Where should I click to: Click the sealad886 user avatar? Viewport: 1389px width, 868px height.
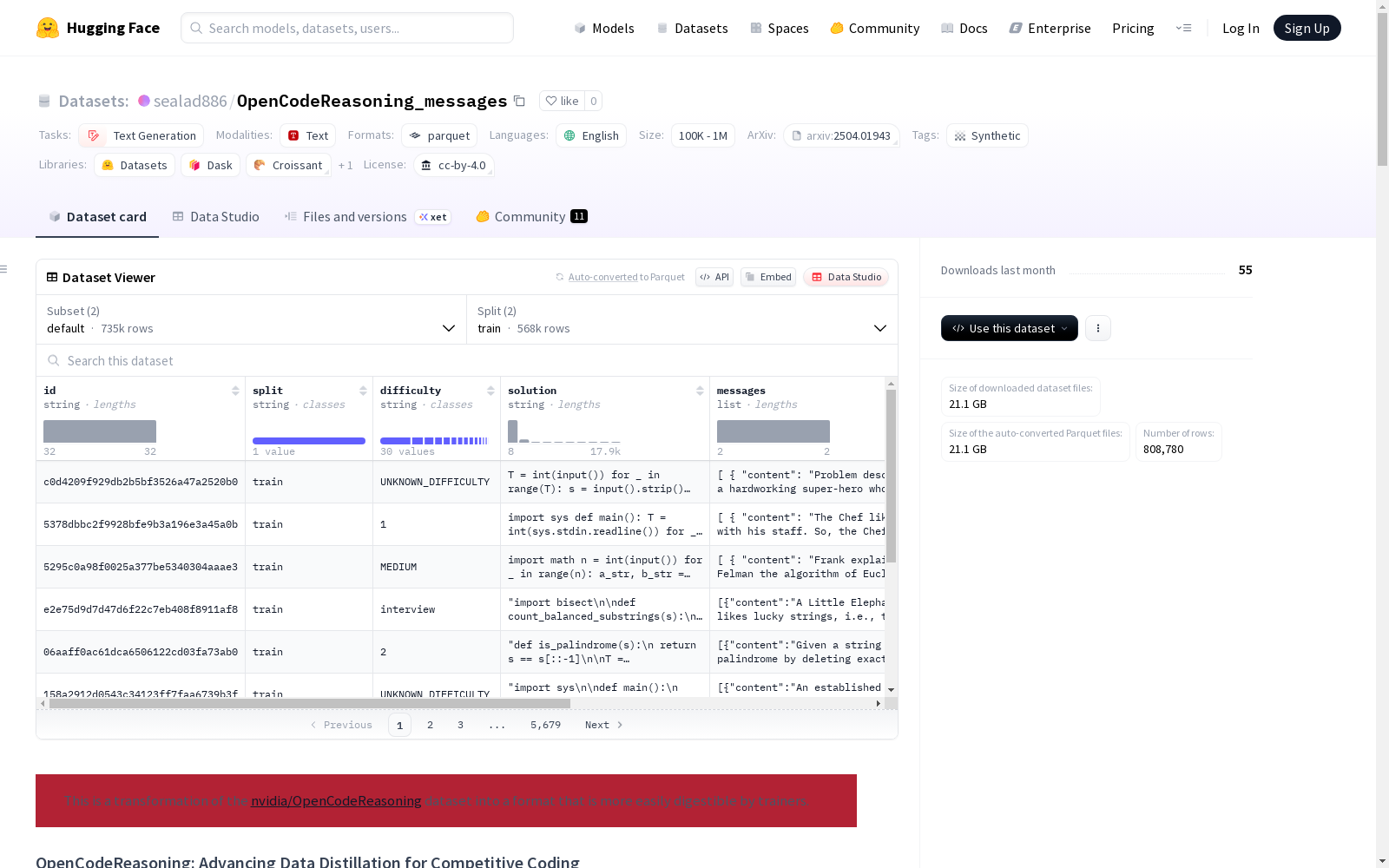144,101
